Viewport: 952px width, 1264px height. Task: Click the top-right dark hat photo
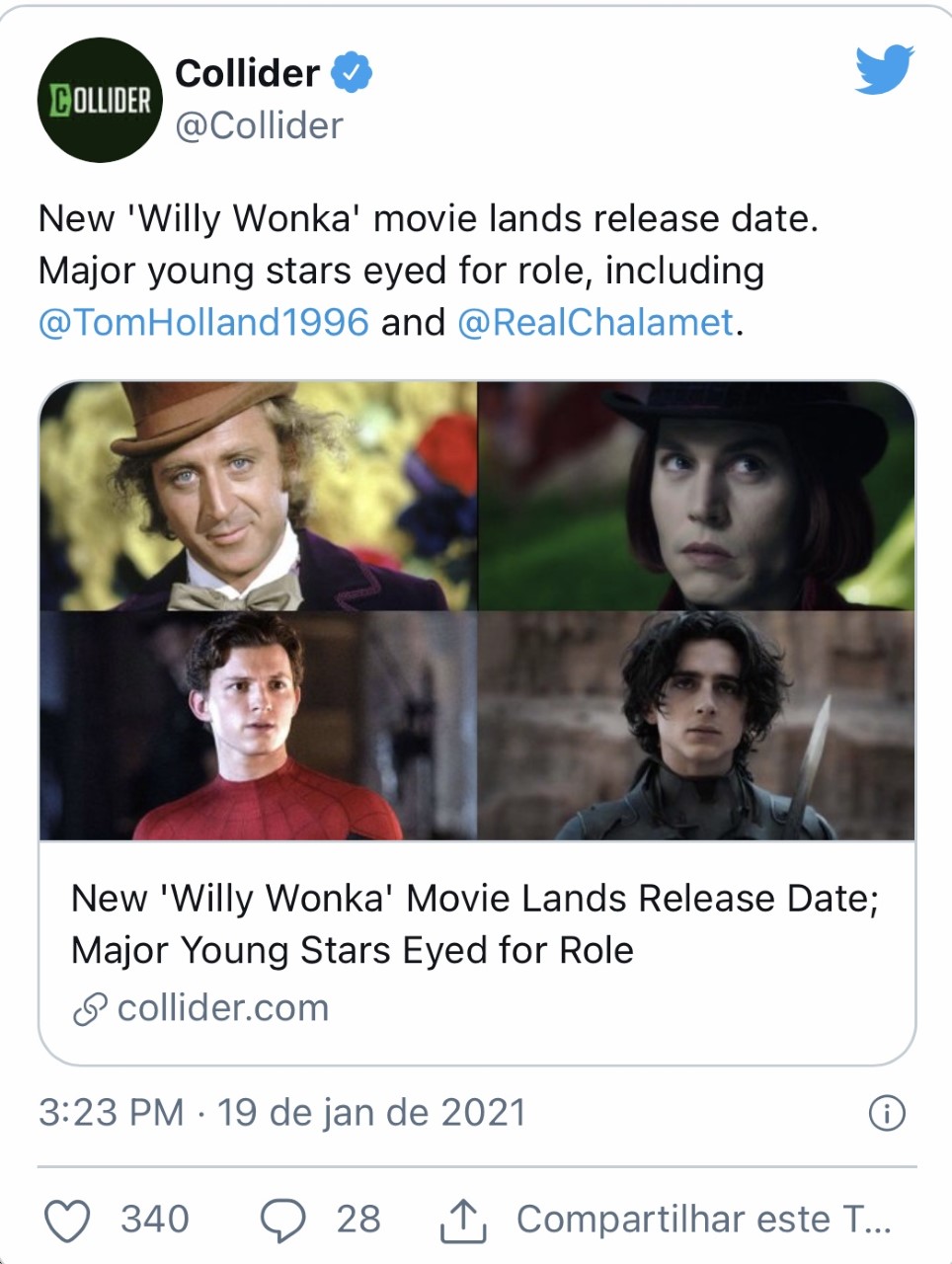(x=696, y=496)
